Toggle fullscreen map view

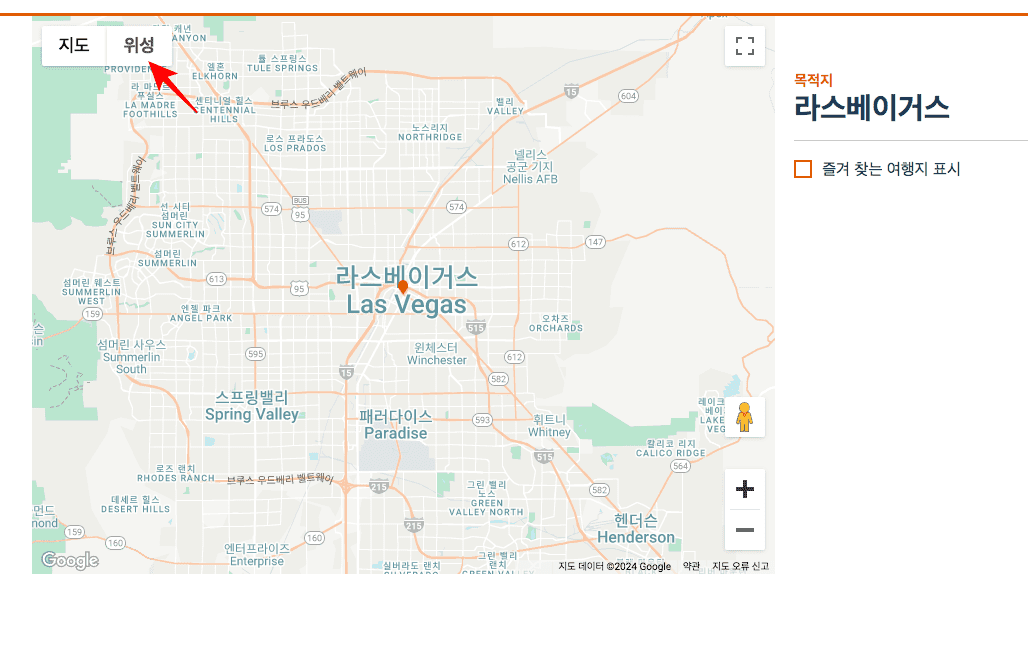point(745,46)
